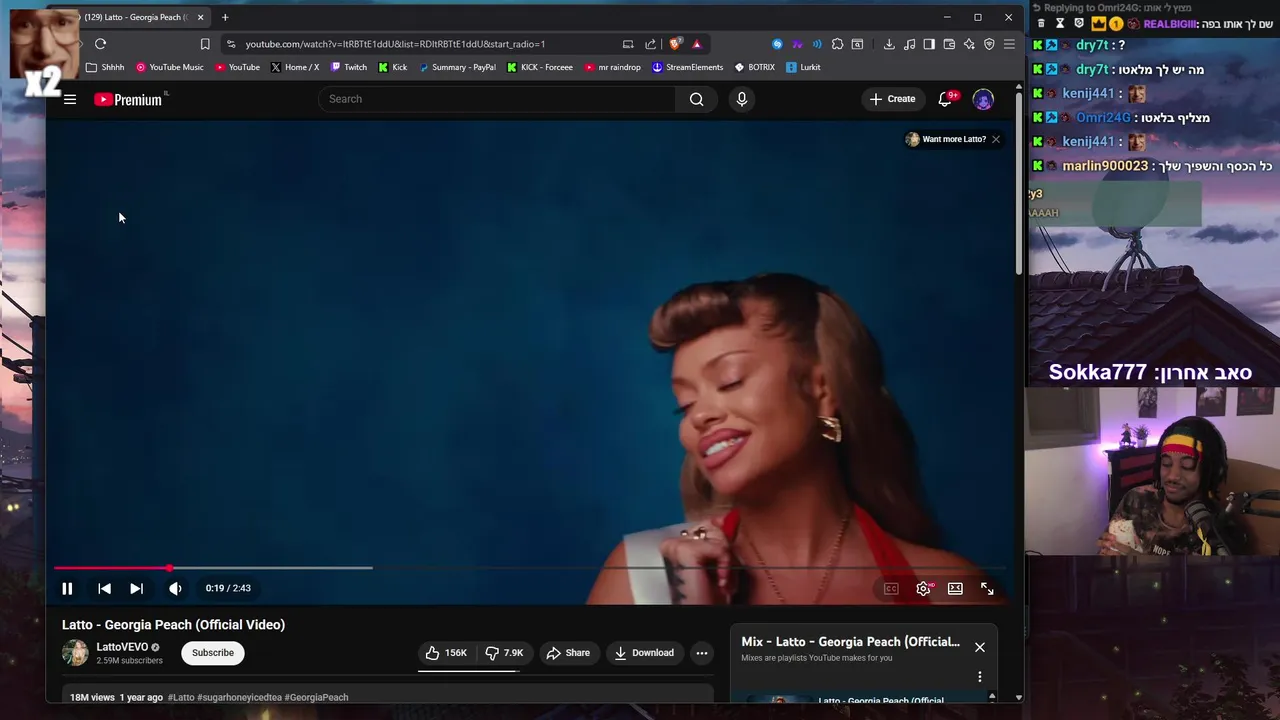Open the Mix playlist options menu
The image size is (1280, 720).
980,677
